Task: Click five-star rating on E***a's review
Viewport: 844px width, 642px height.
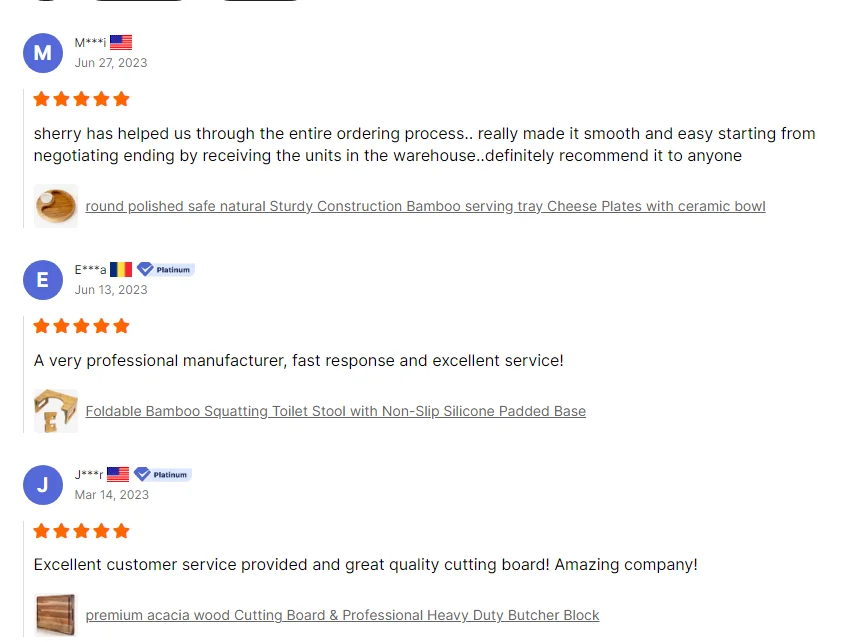Action: click(82, 326)
